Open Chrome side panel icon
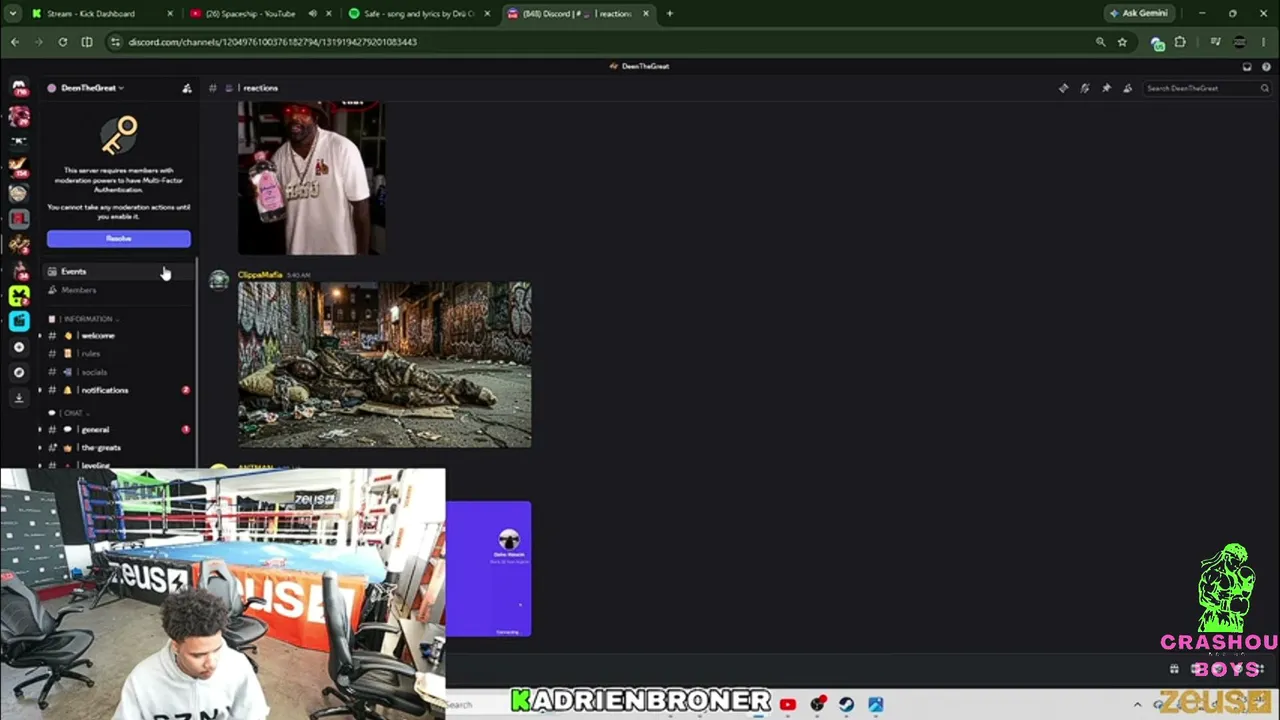1280x720 pixels. tap(87, 42)
